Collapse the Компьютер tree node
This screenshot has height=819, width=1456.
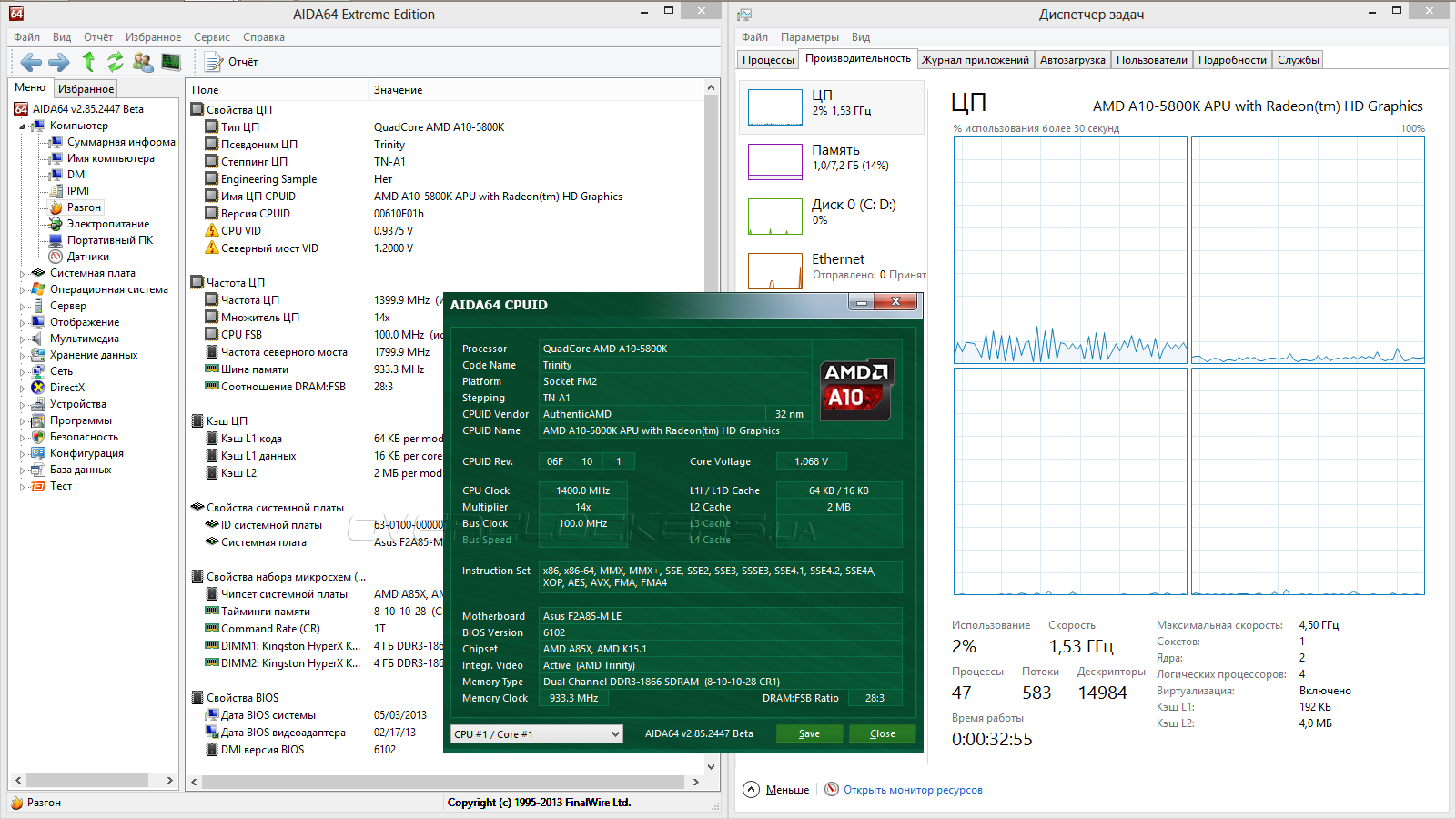click(22, 126)
